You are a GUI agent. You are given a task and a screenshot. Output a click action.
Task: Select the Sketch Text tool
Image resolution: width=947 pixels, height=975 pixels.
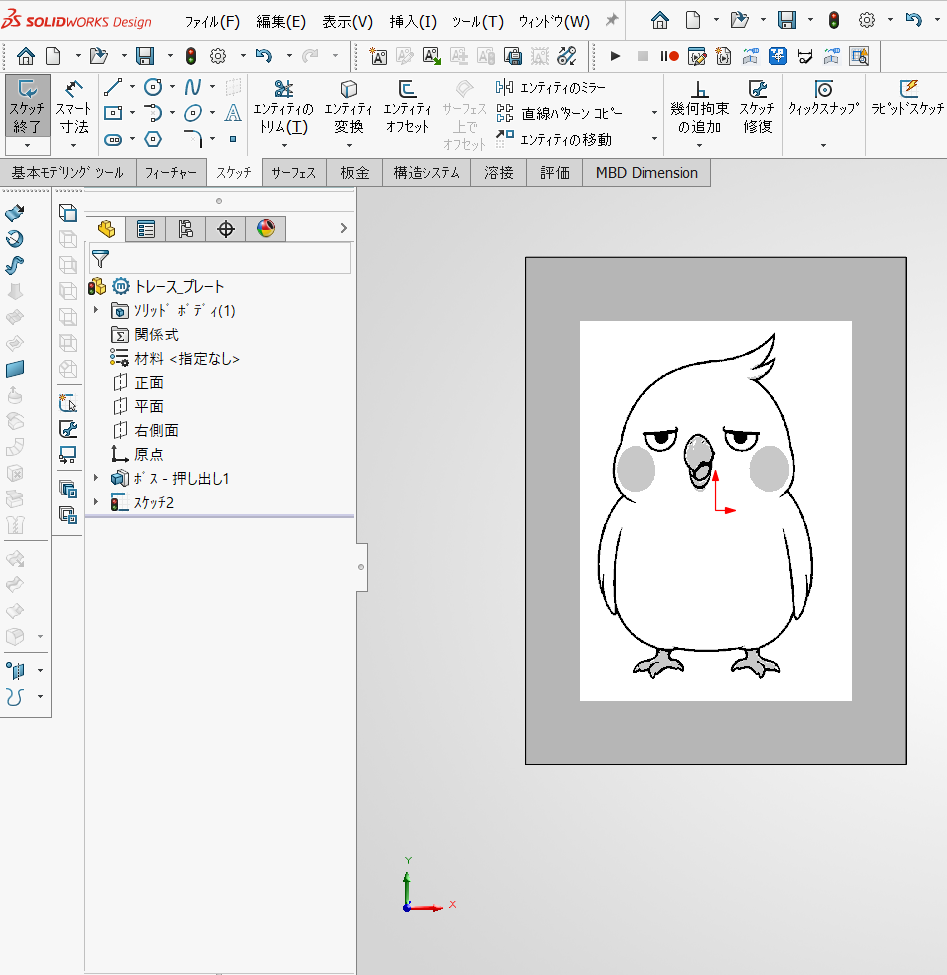tap(233, 113)
